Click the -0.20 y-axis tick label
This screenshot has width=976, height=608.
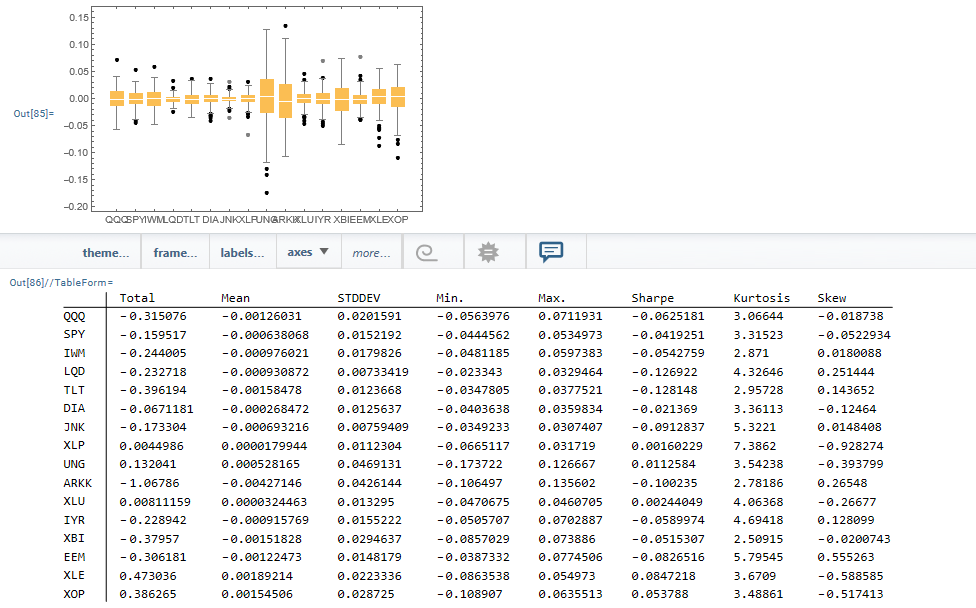click(76, 207)
